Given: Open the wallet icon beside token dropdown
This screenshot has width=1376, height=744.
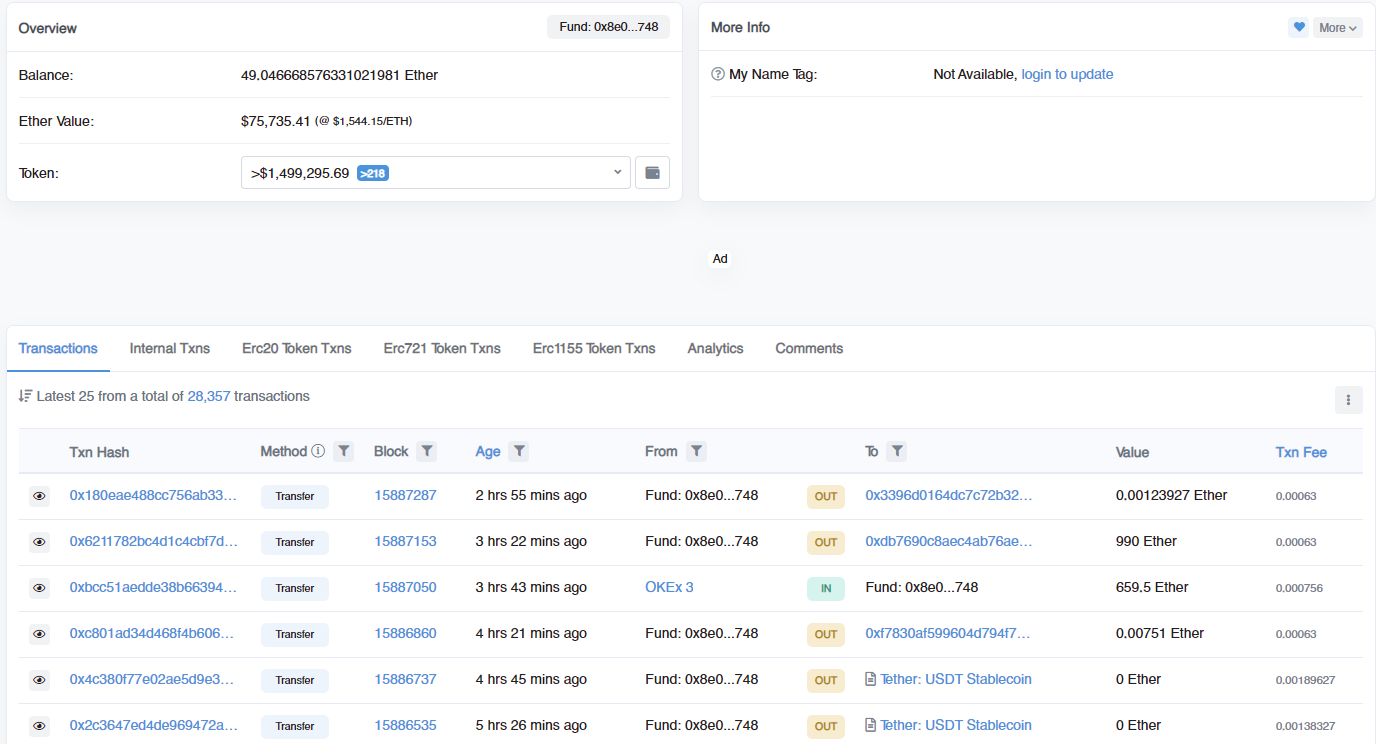Looking at the screenshot, I should [x=652, y=172].
